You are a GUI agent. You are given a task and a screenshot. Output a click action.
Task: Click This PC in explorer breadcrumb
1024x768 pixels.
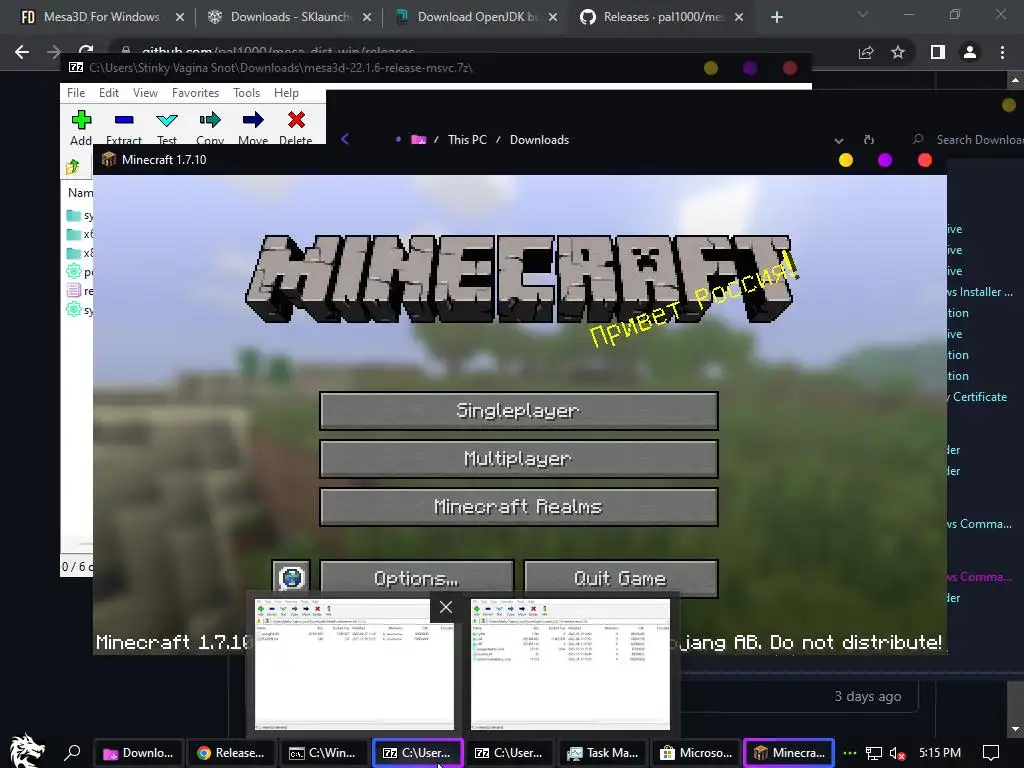pos(467,140)
